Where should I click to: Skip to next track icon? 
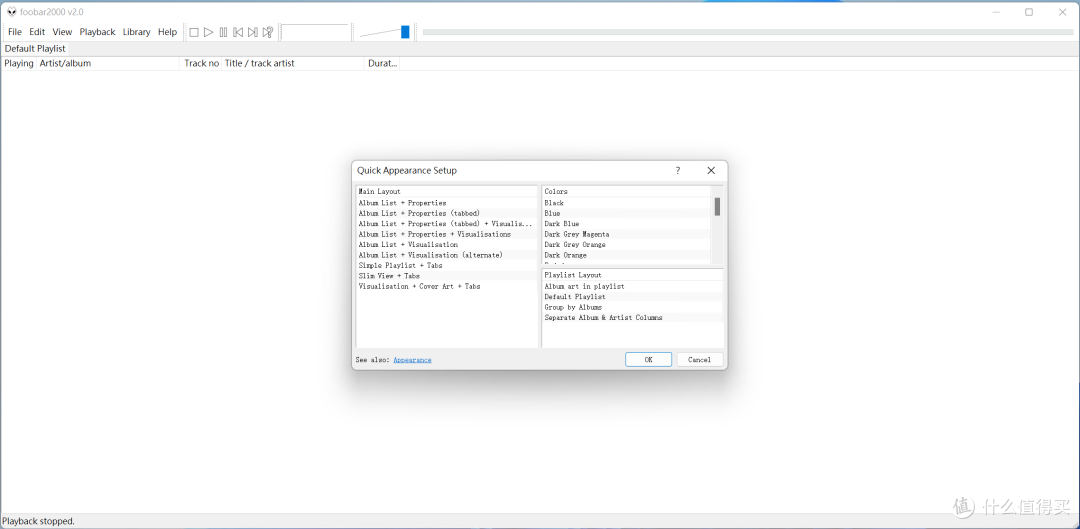(253, 32)
